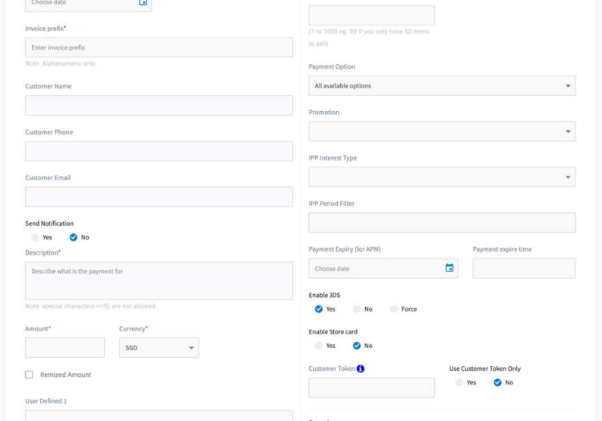This screenshot has height=421, width=602.
Task: Focus the Amount input field
Action: (x=64, y=348)
